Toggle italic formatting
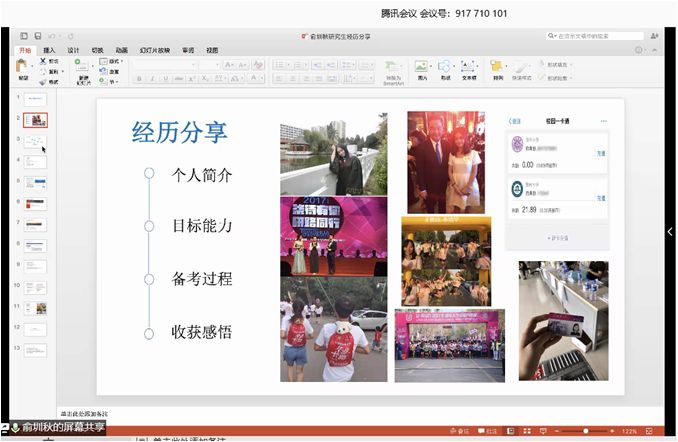This screenshot has height=442, width=678. pyautogui.click(x=153, y=79)
